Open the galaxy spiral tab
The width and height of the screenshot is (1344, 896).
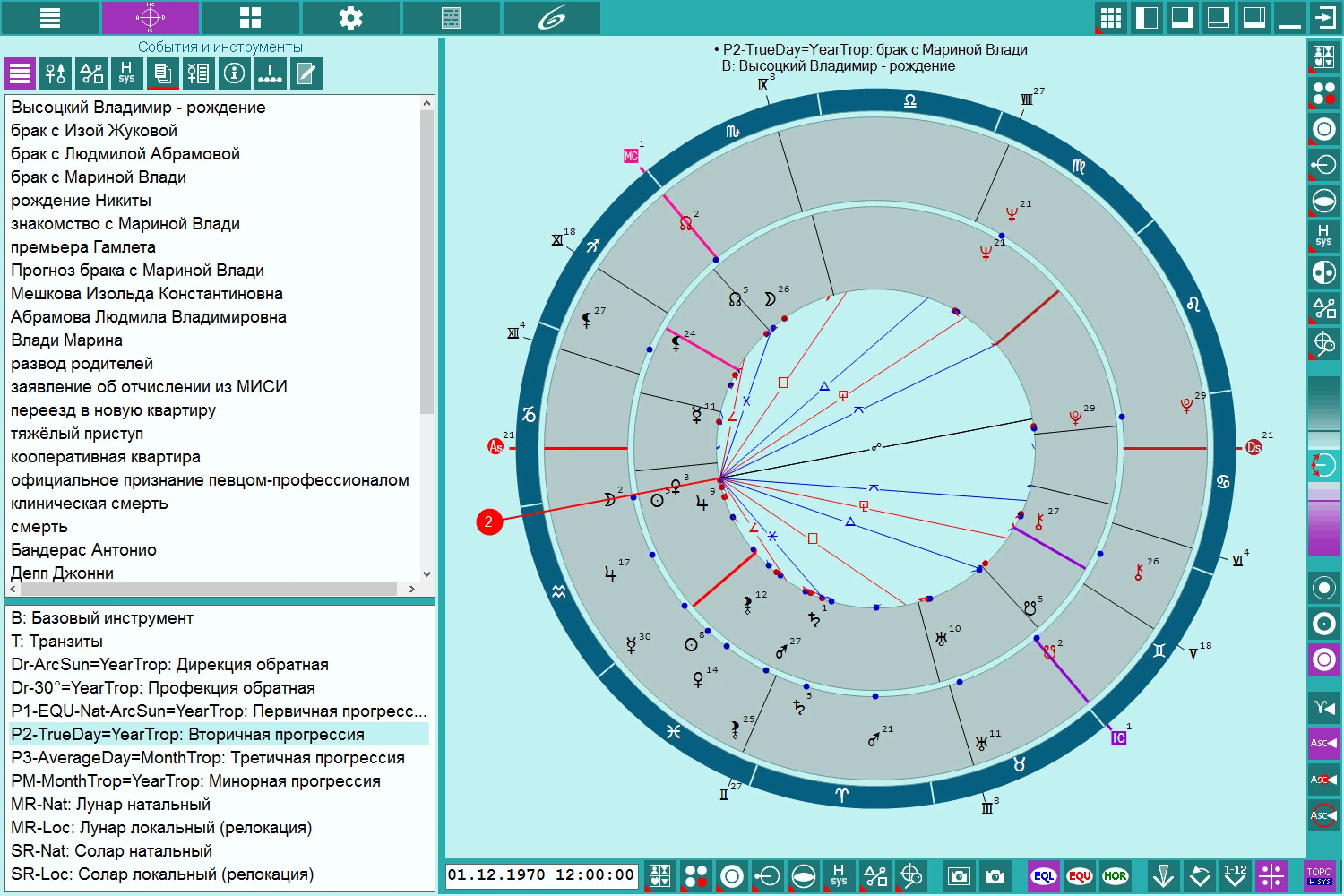click(x=551, y=18)
